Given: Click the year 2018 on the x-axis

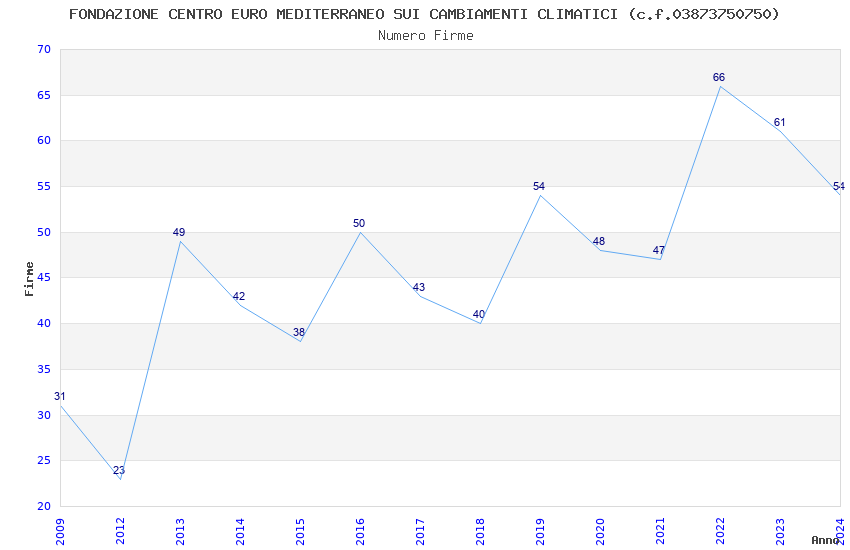Looking at the screenshot, I should pyautogui.click(x=480, y=532).
